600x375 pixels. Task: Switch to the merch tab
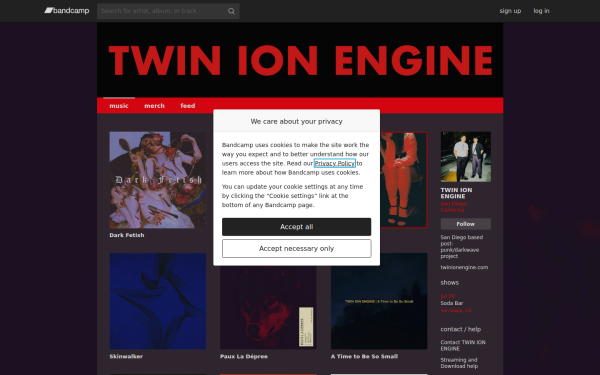[154, 106]
